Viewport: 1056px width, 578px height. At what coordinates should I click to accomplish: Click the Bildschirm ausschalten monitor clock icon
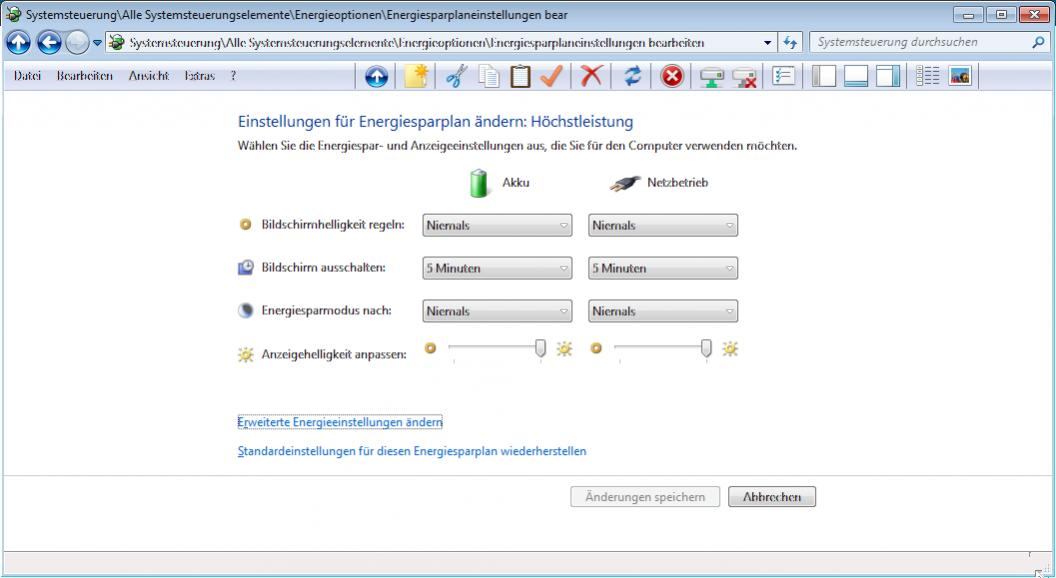point(246,267)
